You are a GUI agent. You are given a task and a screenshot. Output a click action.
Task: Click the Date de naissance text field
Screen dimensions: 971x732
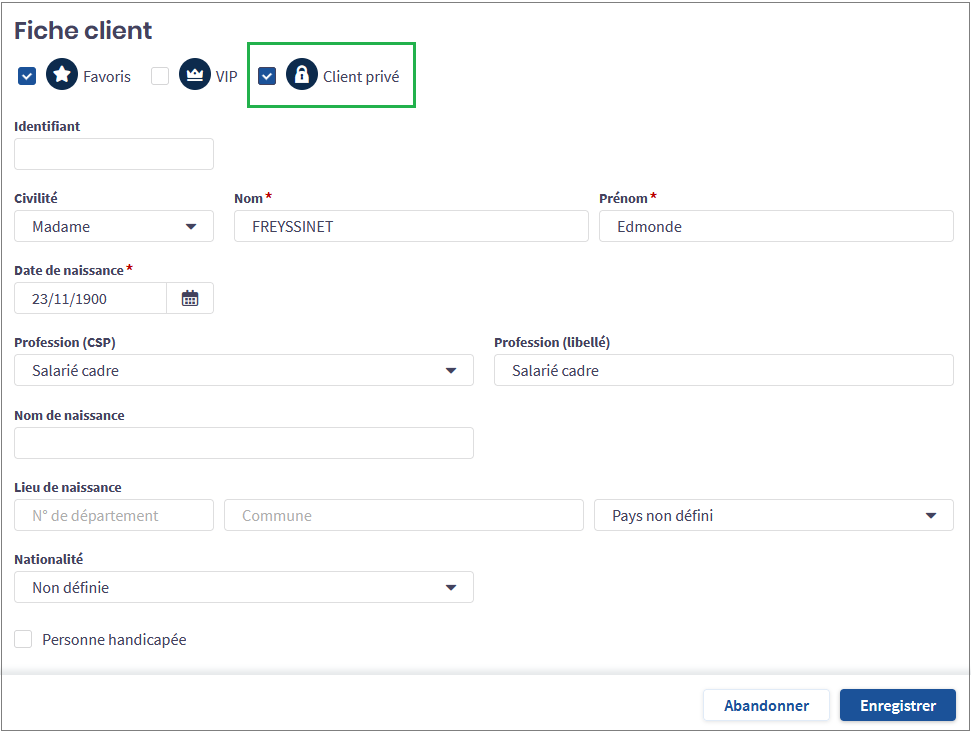90,298
